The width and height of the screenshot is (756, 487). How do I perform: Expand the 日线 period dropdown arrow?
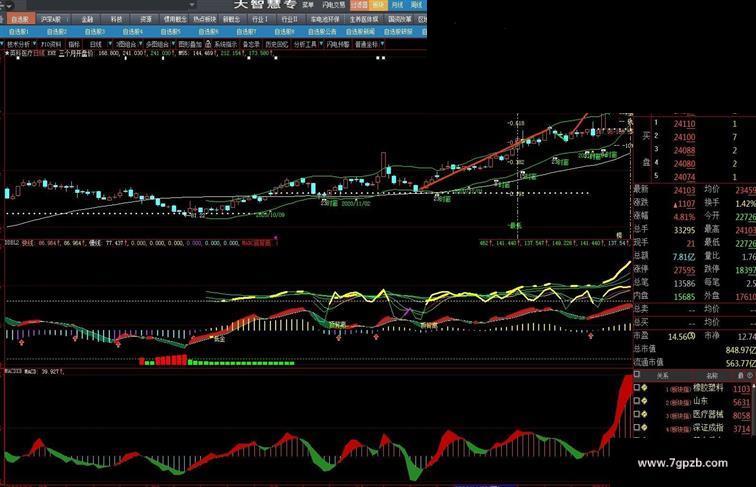[110, 44]
